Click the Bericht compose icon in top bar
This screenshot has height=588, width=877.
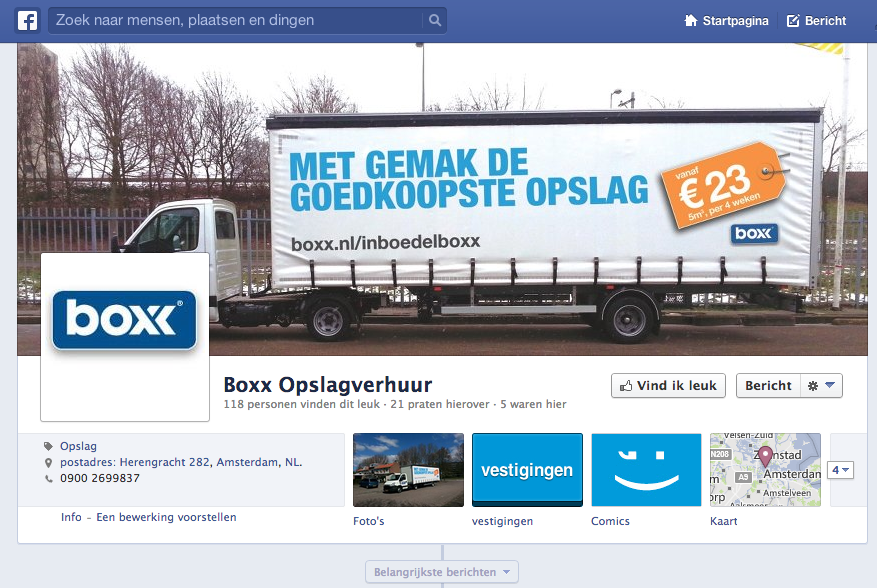(793, 21)
